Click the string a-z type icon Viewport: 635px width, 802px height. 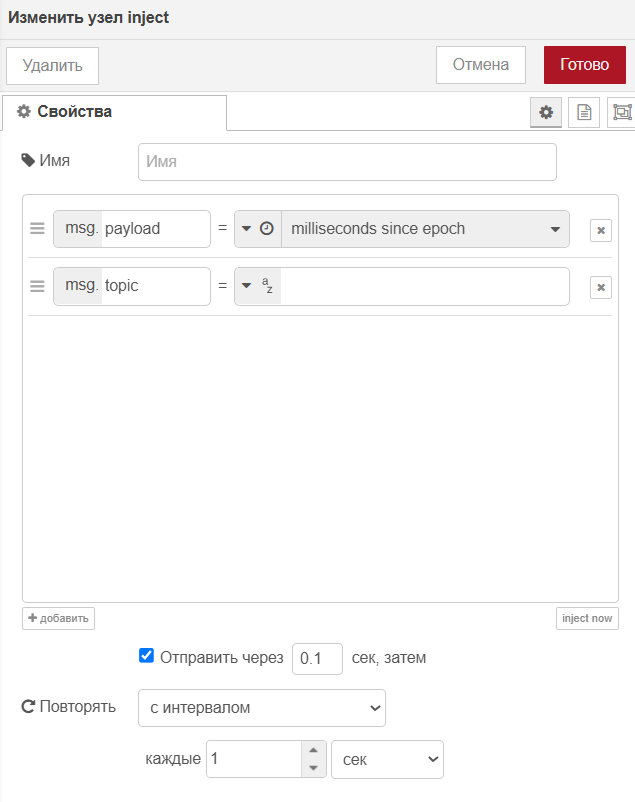[267, 285]
